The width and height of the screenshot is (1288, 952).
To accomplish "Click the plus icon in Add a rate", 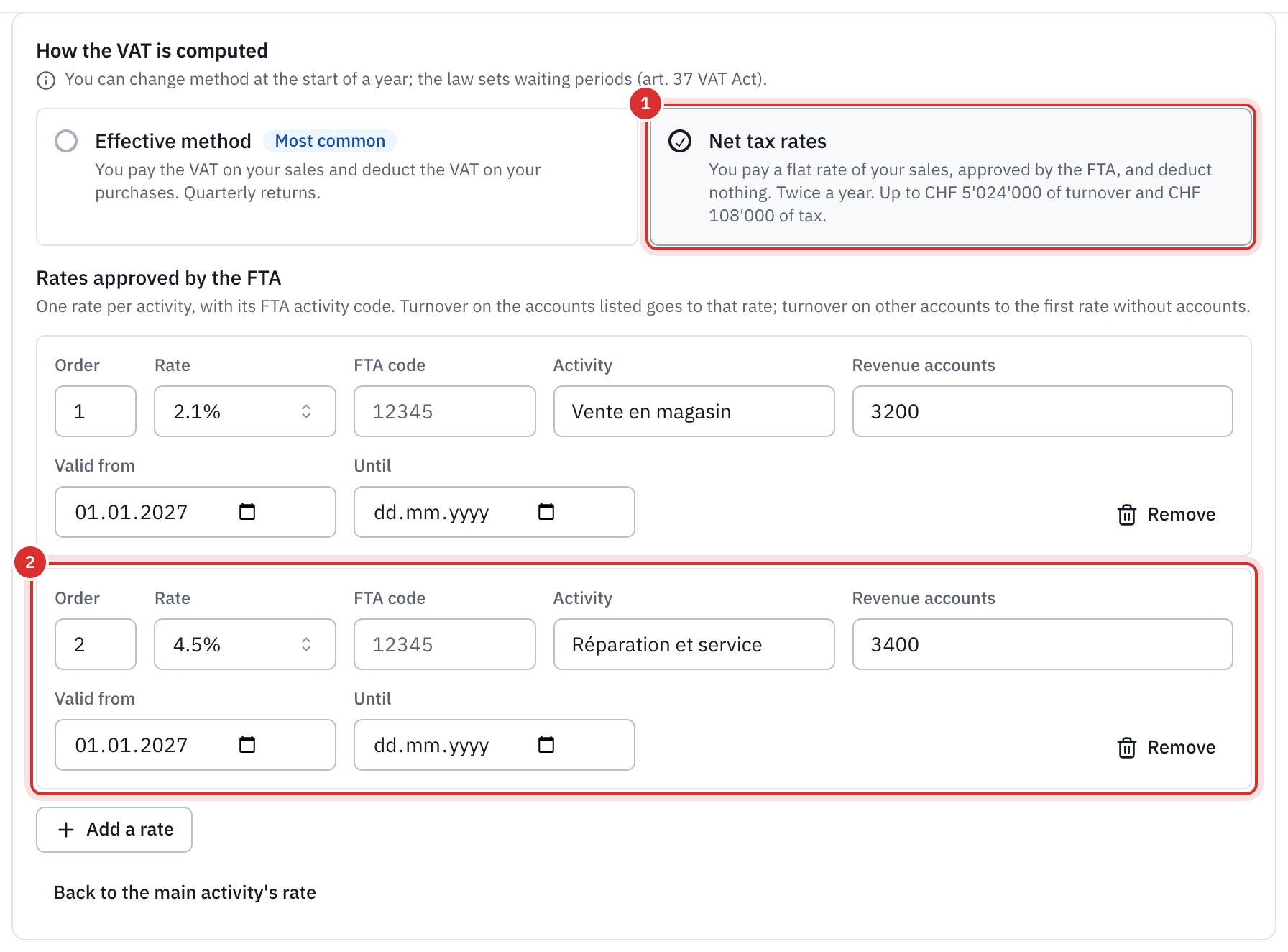I will tap(66, 830).
